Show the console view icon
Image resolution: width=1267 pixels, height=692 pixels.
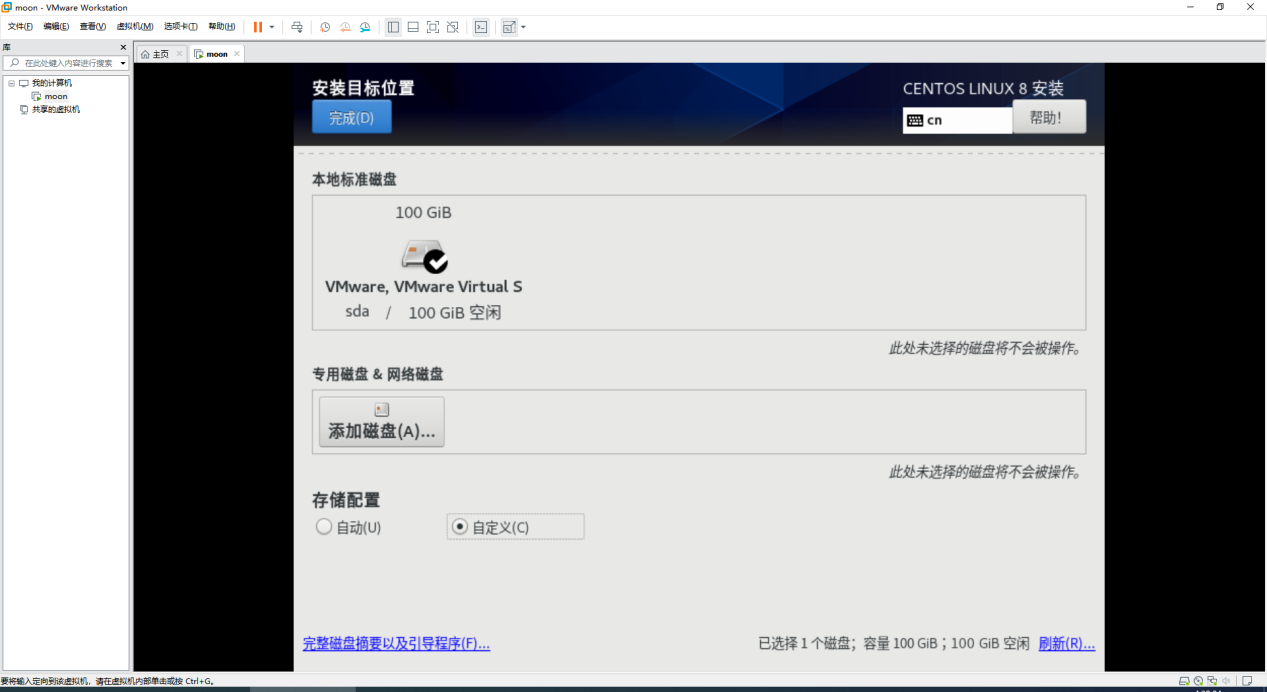(481, 27)
